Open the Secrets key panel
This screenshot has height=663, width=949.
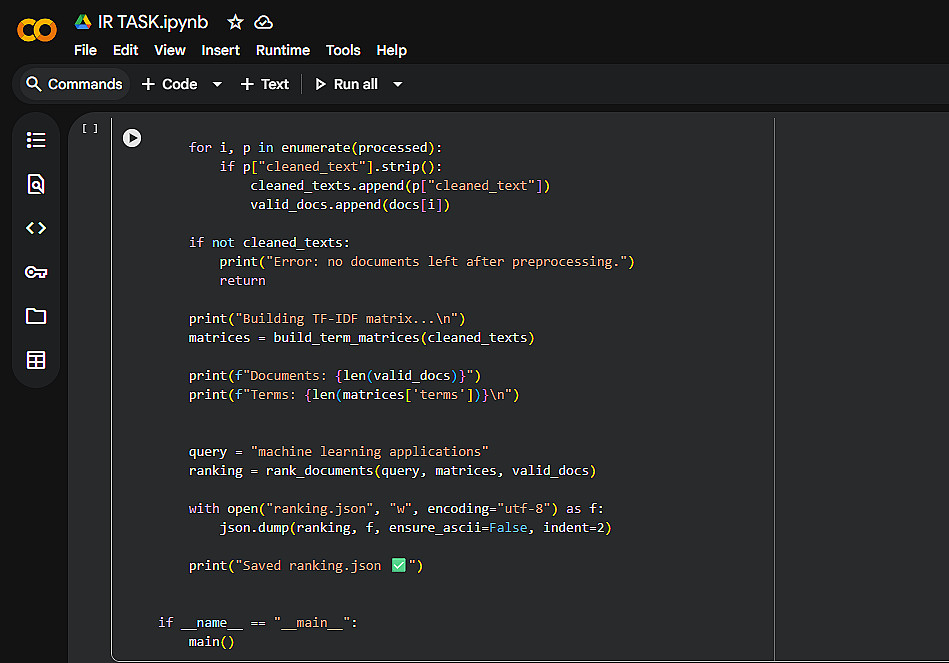tap(36, 272)
